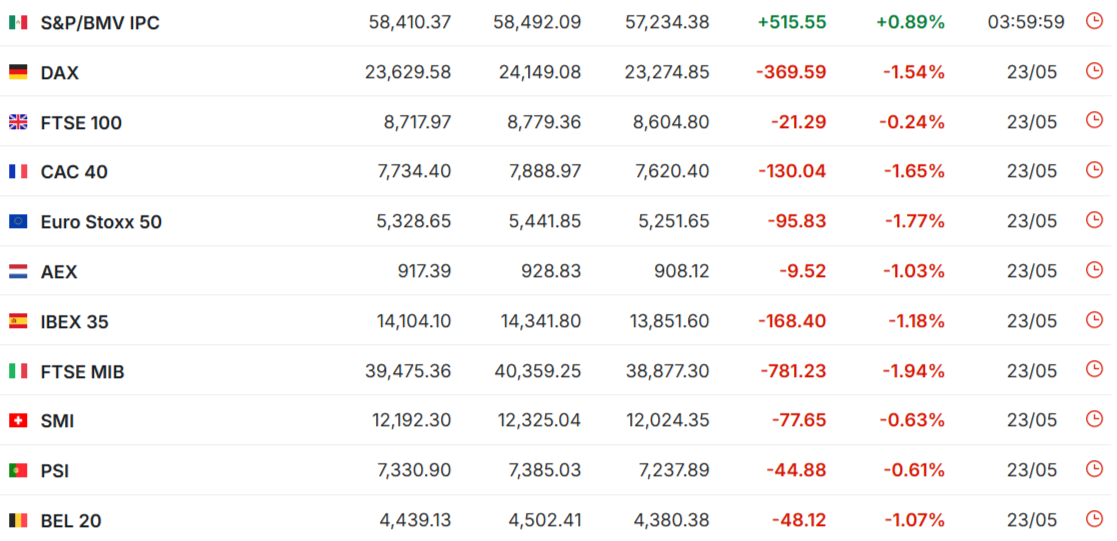Click the clock icon in the IBEX 35 row
Image resolution: width=1117 pixels, height=541 pixels.
tap(1093, 319)
